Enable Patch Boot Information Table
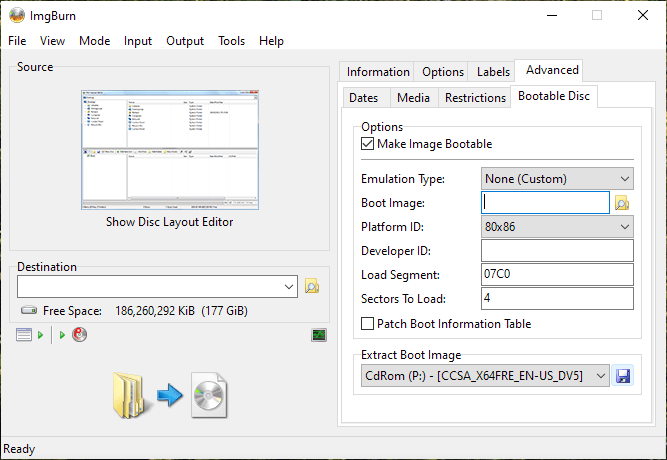 pyautogui.click(x=368, y=324)
